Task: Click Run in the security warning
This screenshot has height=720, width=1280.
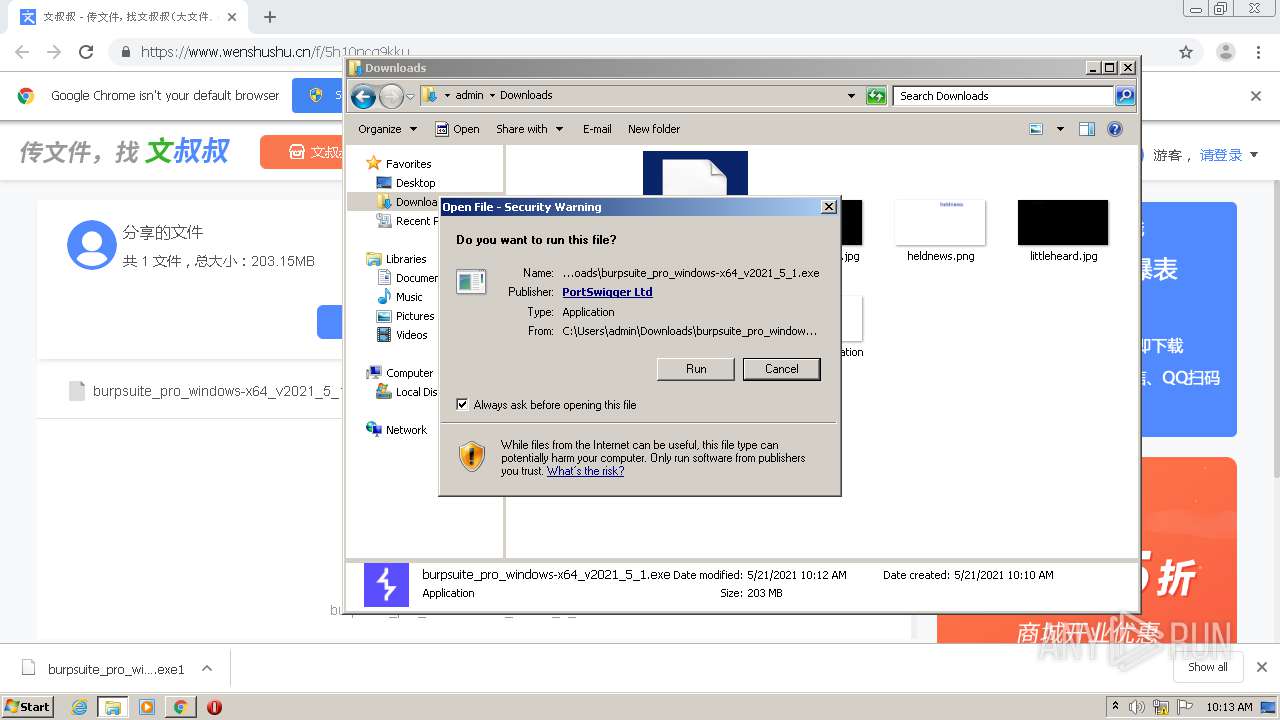Action: (x=696, y=369)
